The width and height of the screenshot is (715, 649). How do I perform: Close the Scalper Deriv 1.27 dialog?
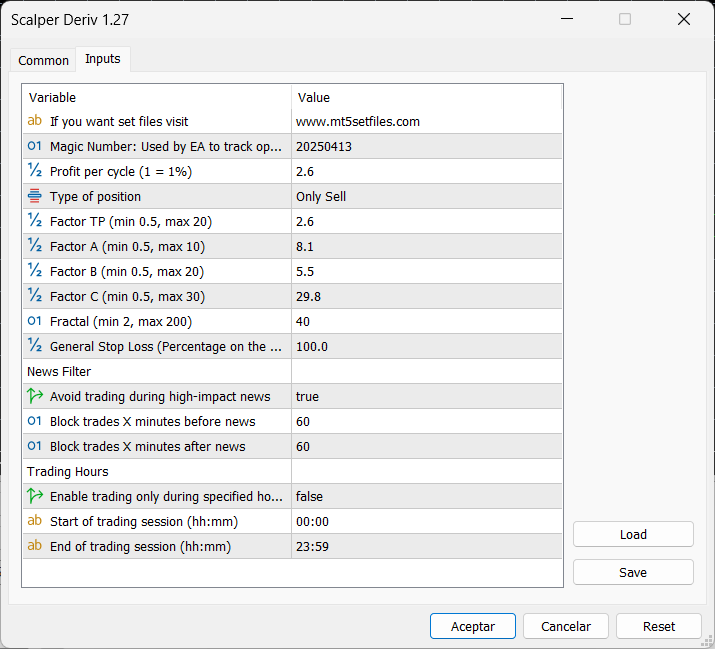tap(684, 19)
